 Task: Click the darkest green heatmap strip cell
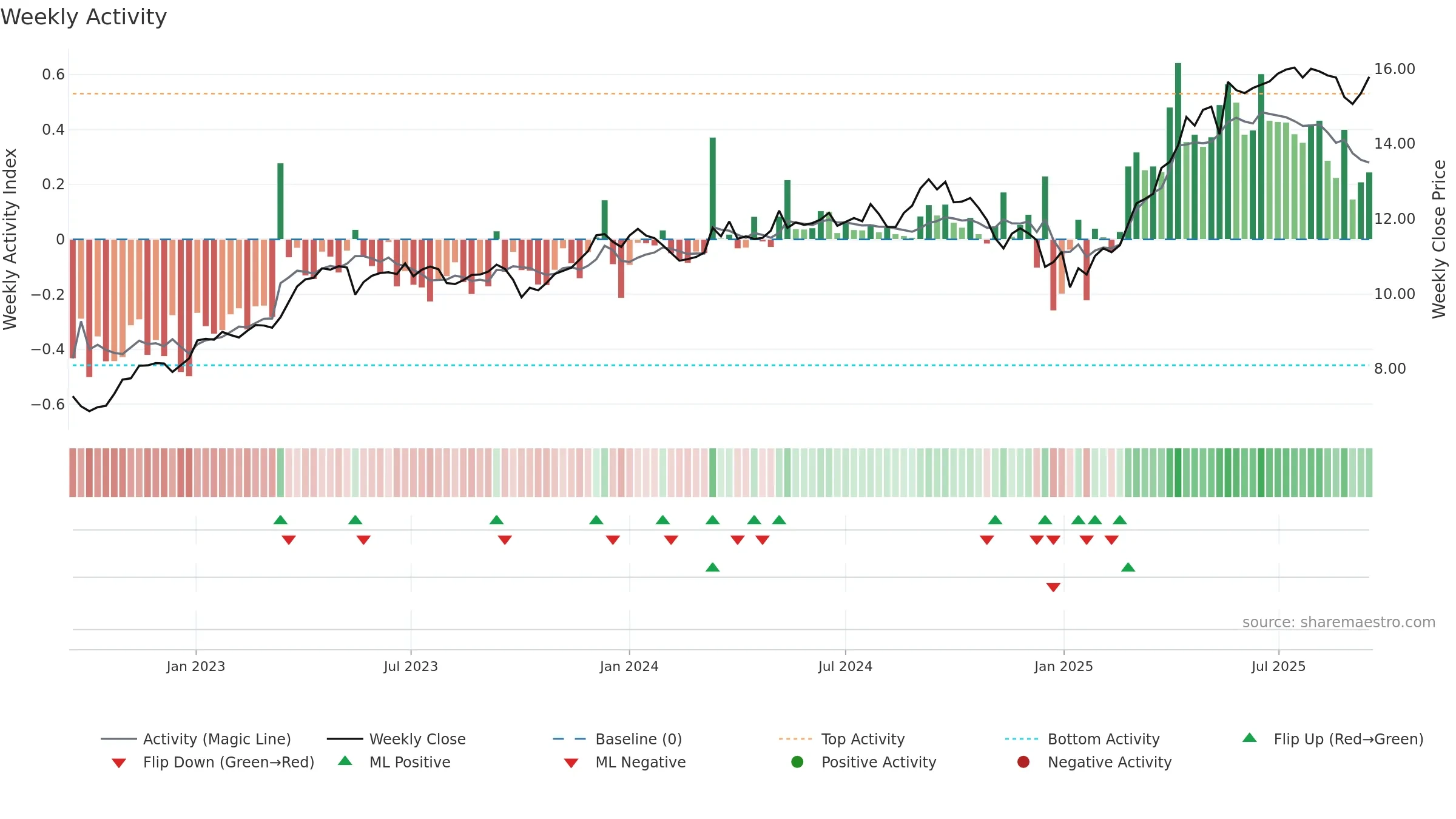tap(1178, 473)
